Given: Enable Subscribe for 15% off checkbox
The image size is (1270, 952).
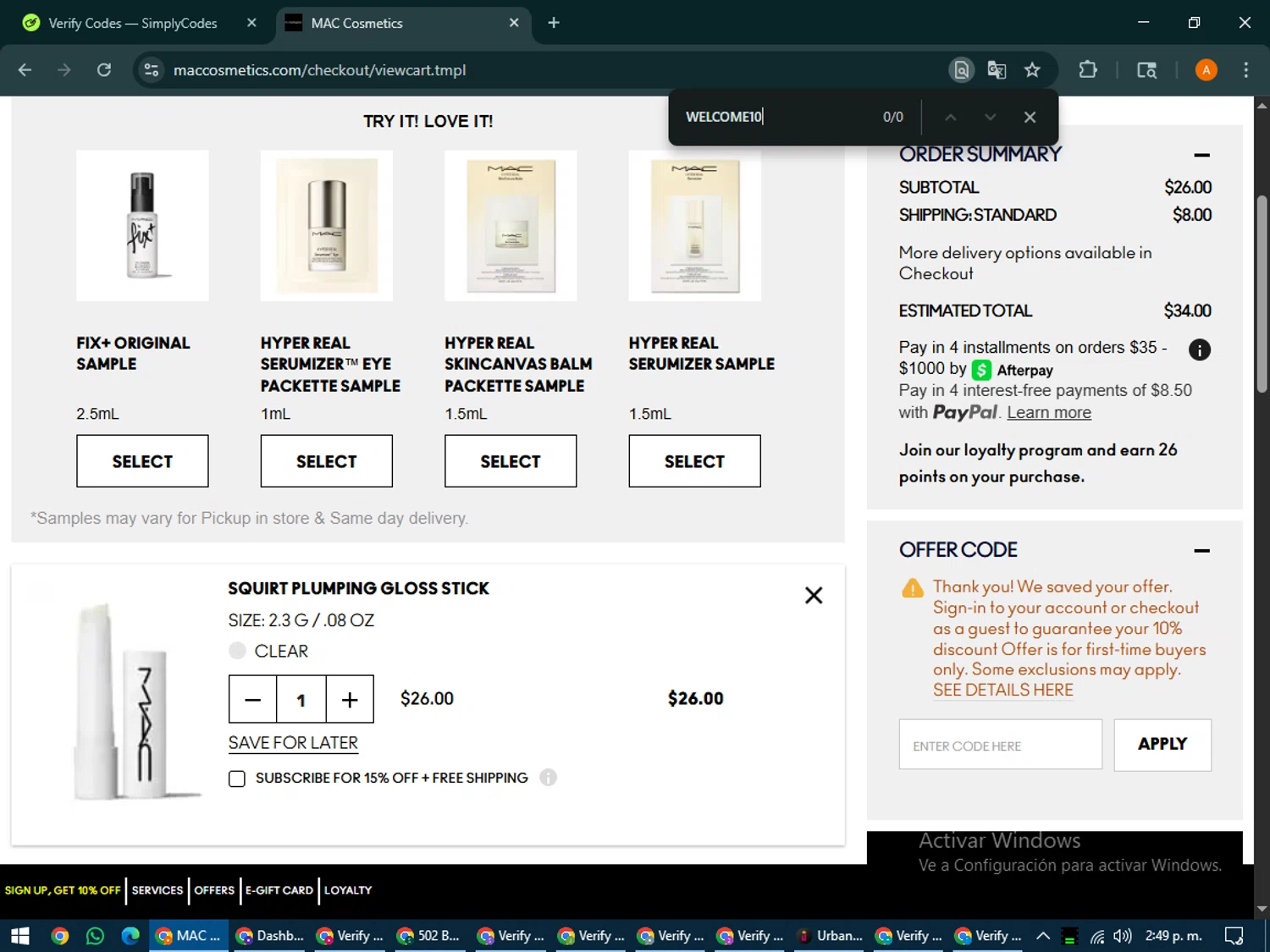Looking at the screenshot, I should pyautogui.click(x=237, y=779).
